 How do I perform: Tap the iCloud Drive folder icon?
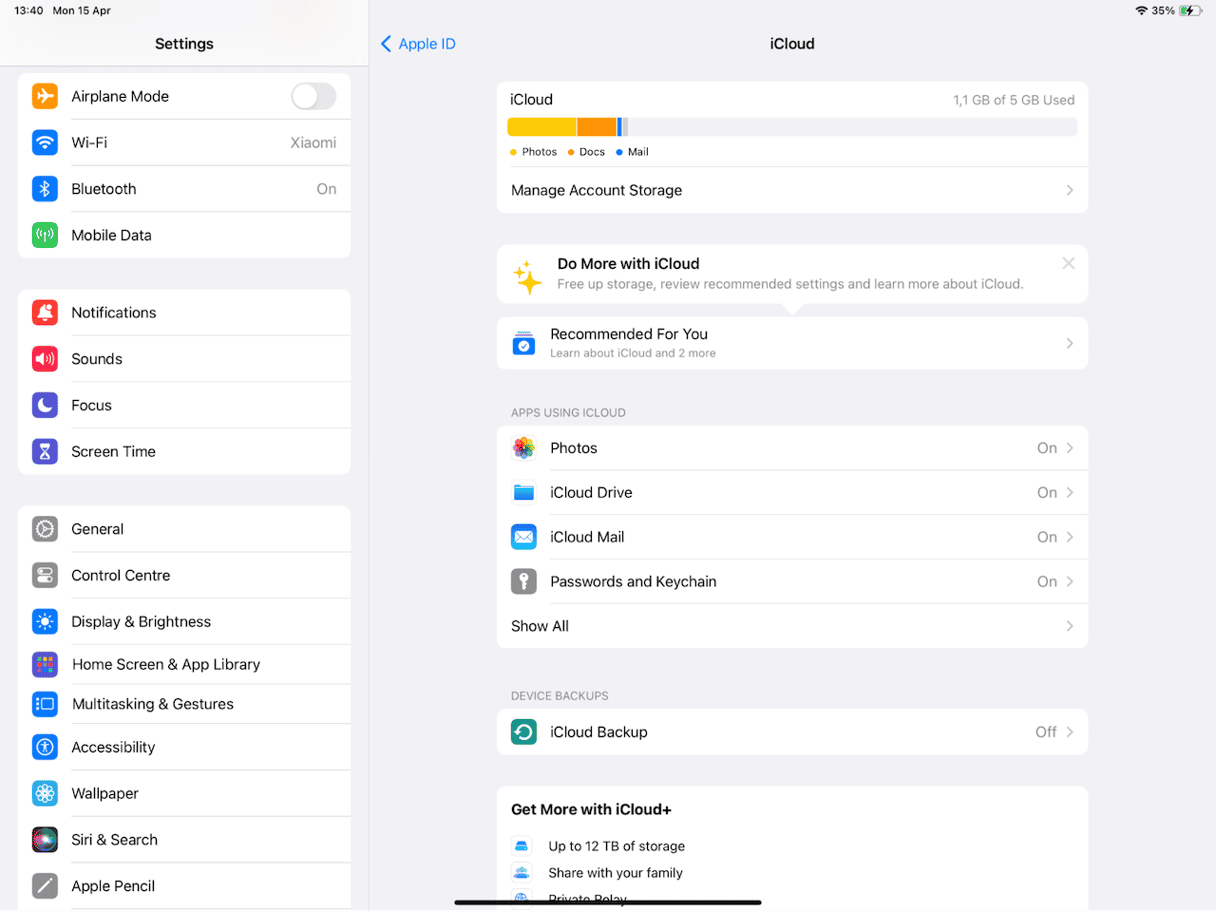(524, 492)
